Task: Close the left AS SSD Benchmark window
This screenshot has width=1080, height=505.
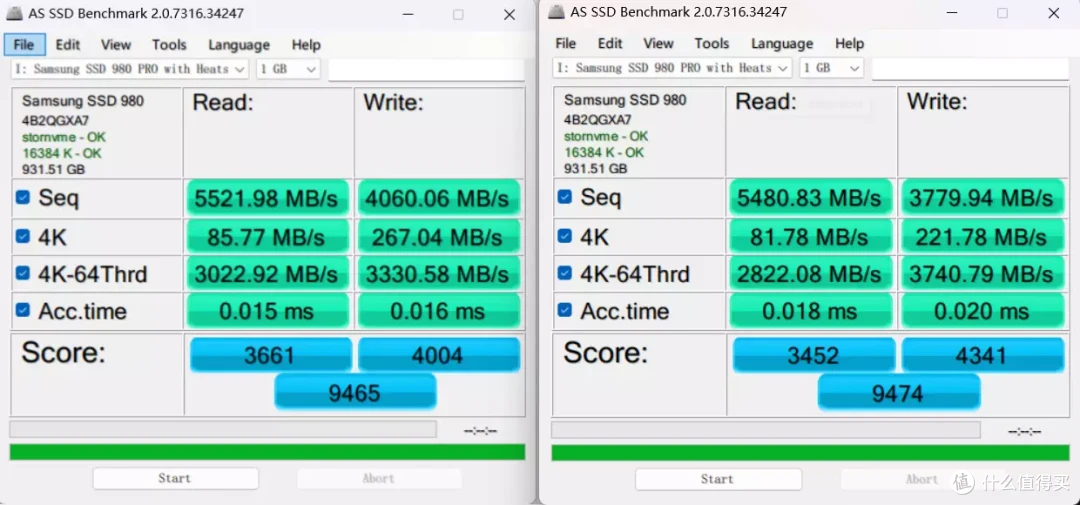Action: click(509, 14)
